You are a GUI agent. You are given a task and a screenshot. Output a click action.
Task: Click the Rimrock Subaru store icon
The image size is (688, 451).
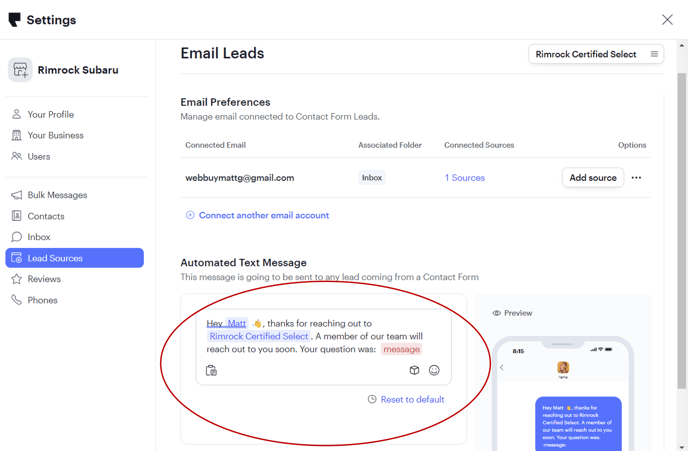pos(20,70)
